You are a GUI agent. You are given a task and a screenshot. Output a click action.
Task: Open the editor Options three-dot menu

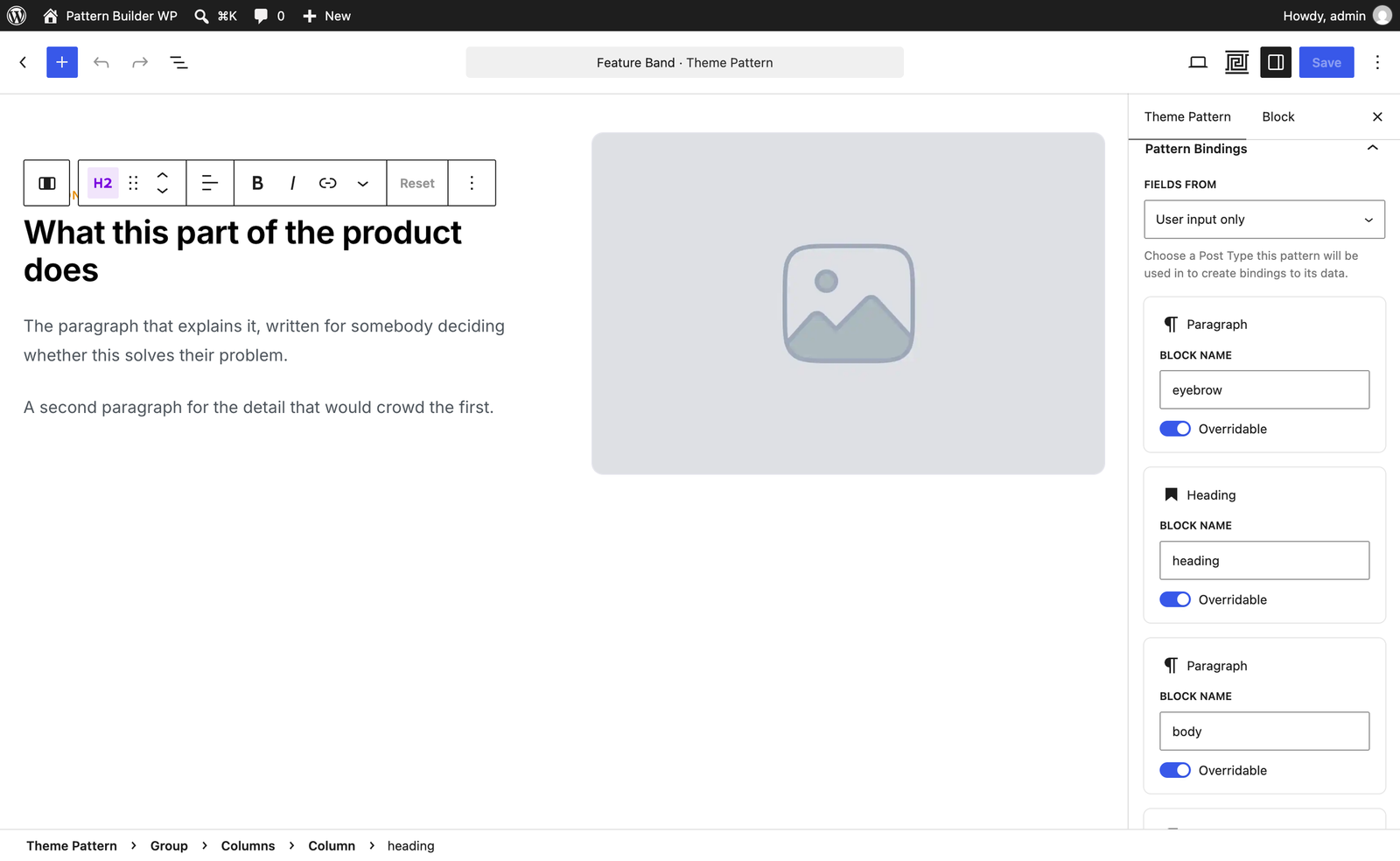(1377, 62)
